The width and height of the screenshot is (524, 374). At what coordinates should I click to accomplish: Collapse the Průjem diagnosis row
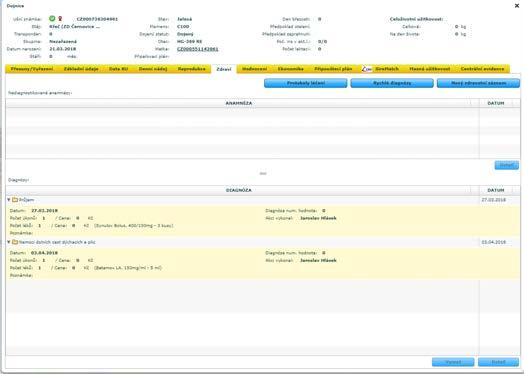[9, 200]
